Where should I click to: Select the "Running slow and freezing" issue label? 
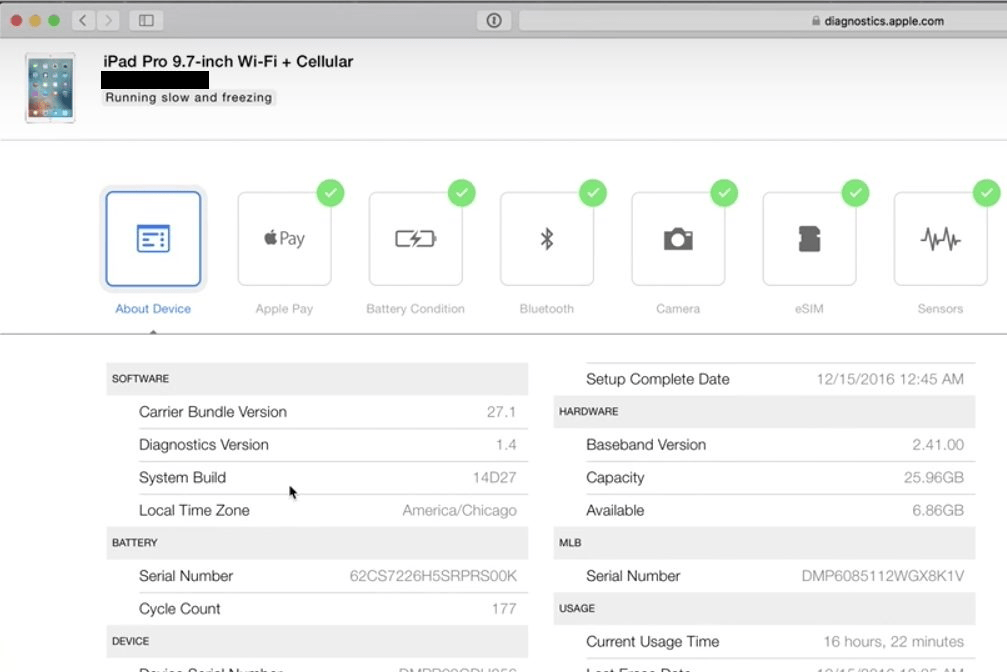[x=188, y=98]
